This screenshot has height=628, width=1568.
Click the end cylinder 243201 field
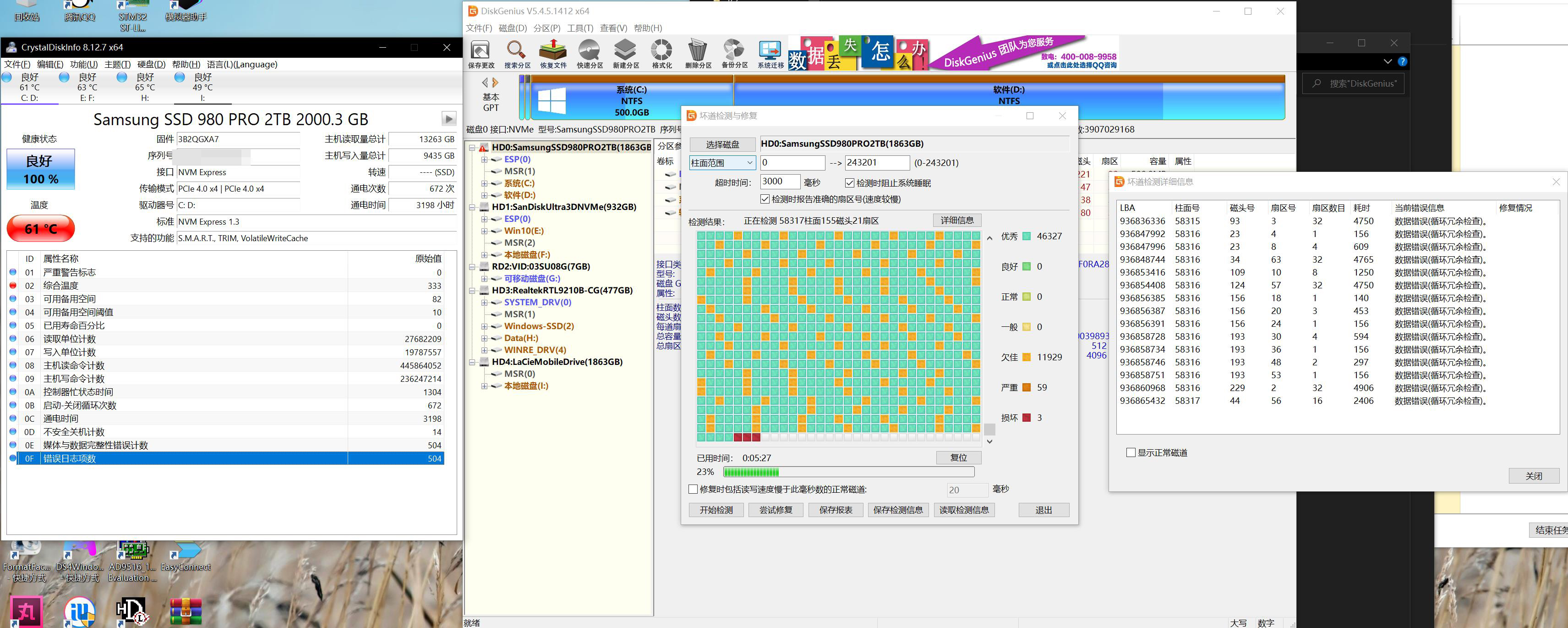tap(877, 163)
